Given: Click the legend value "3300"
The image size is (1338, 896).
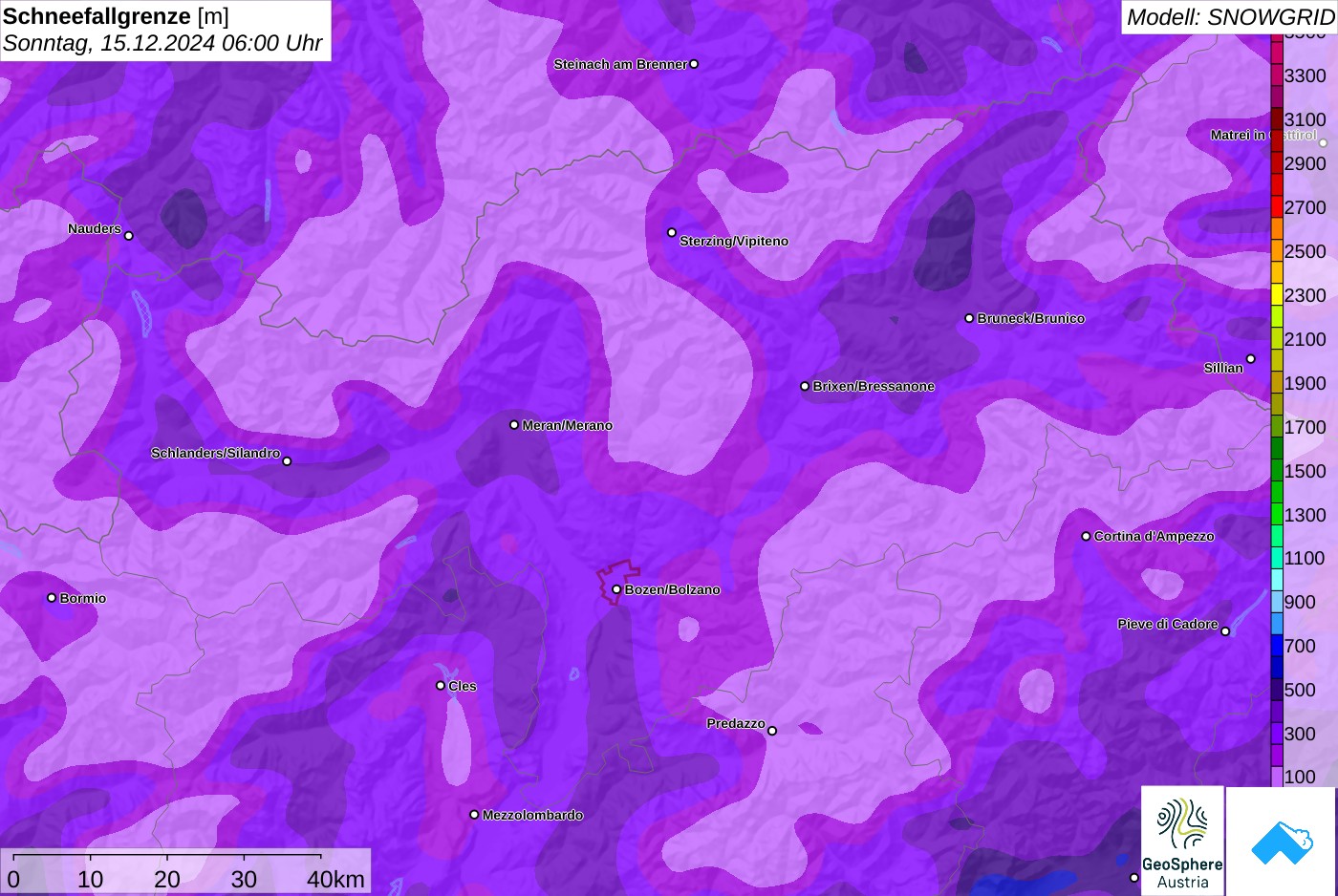Looking at the screenshot, I should (1306, 75).
